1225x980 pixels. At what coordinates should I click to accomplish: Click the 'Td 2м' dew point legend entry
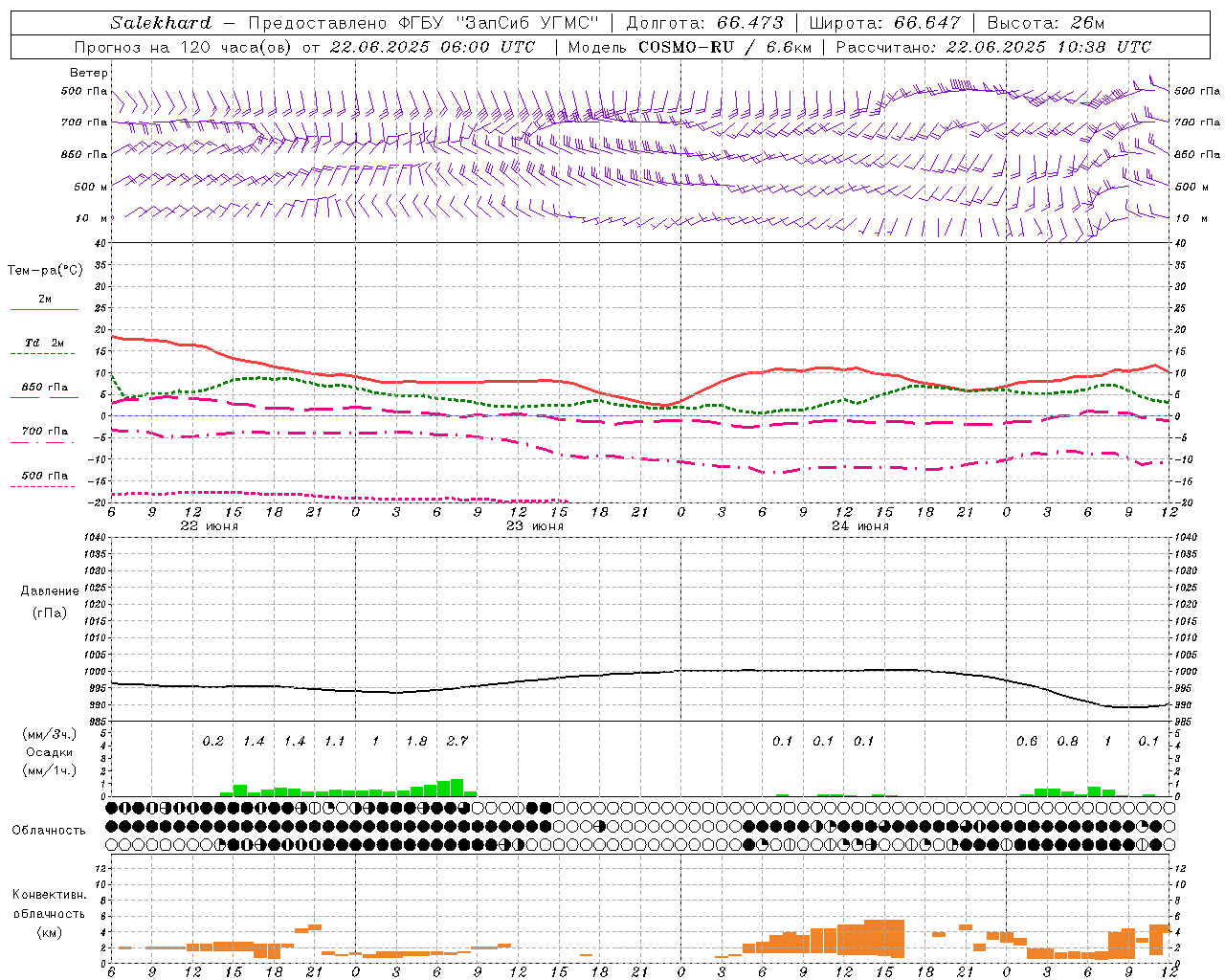(44, 343)
